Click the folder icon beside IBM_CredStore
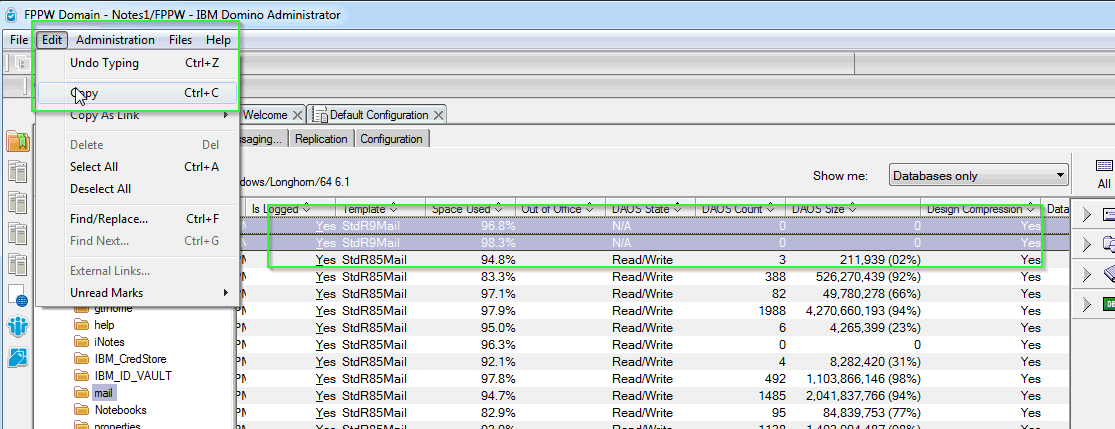1115x429 pixels. (x=82, y=359)
